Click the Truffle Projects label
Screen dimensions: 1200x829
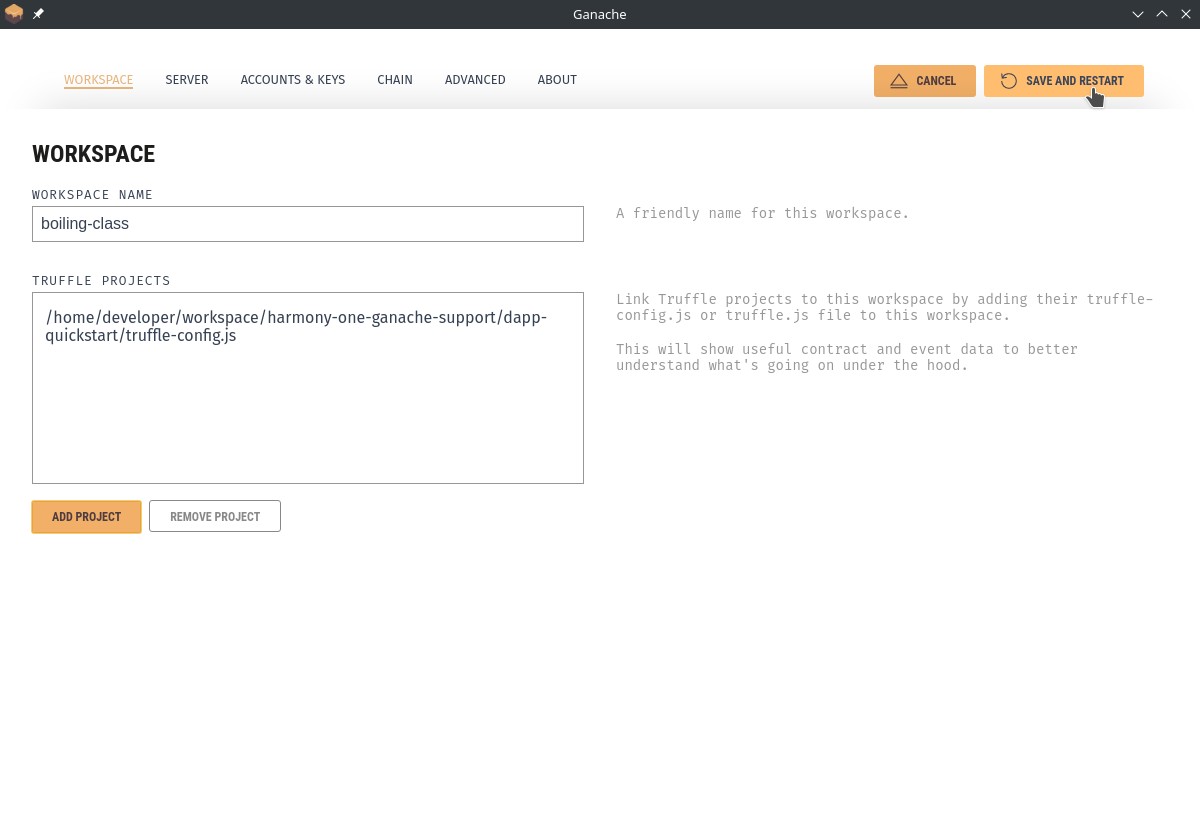[x=101, y=281]
